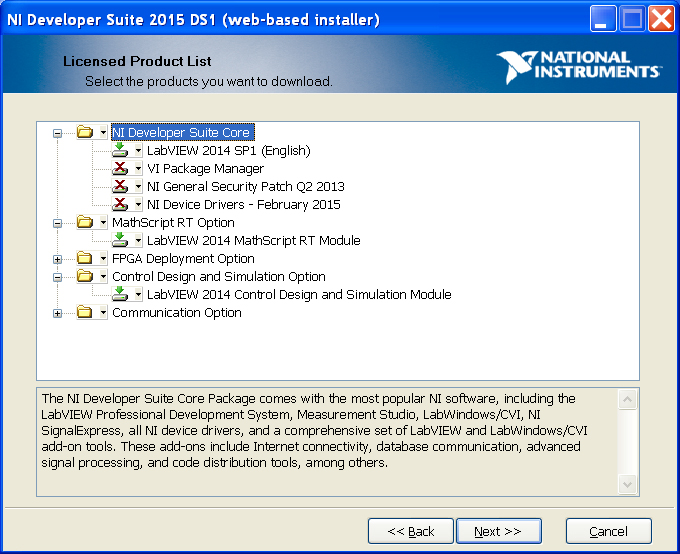Open the install-state dropdown arrow for LabVIEW 2014 SP1

pyautogui.click(x=138, y=151)
